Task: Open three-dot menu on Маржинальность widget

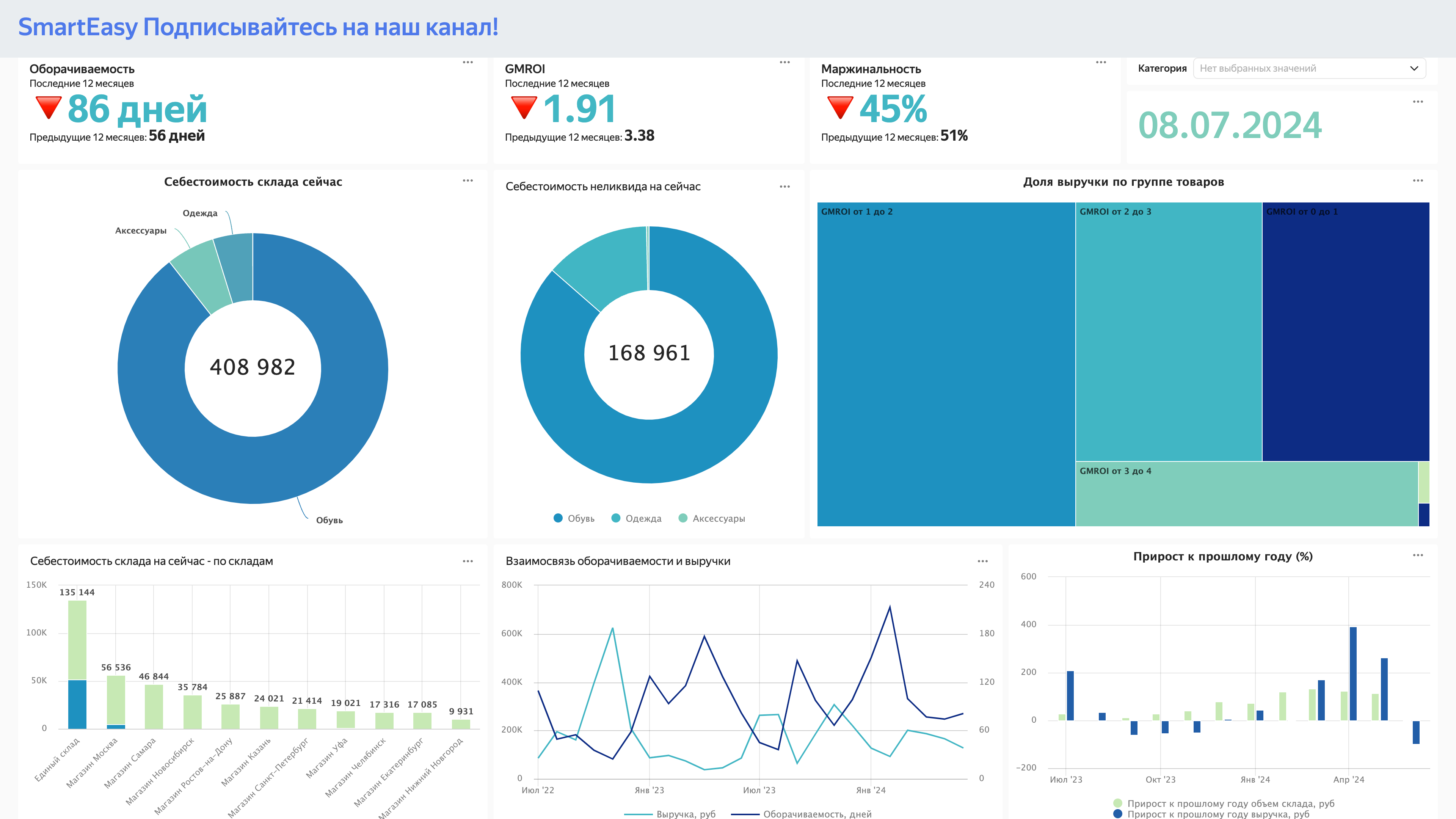Action: click(x=1100, y=62)
